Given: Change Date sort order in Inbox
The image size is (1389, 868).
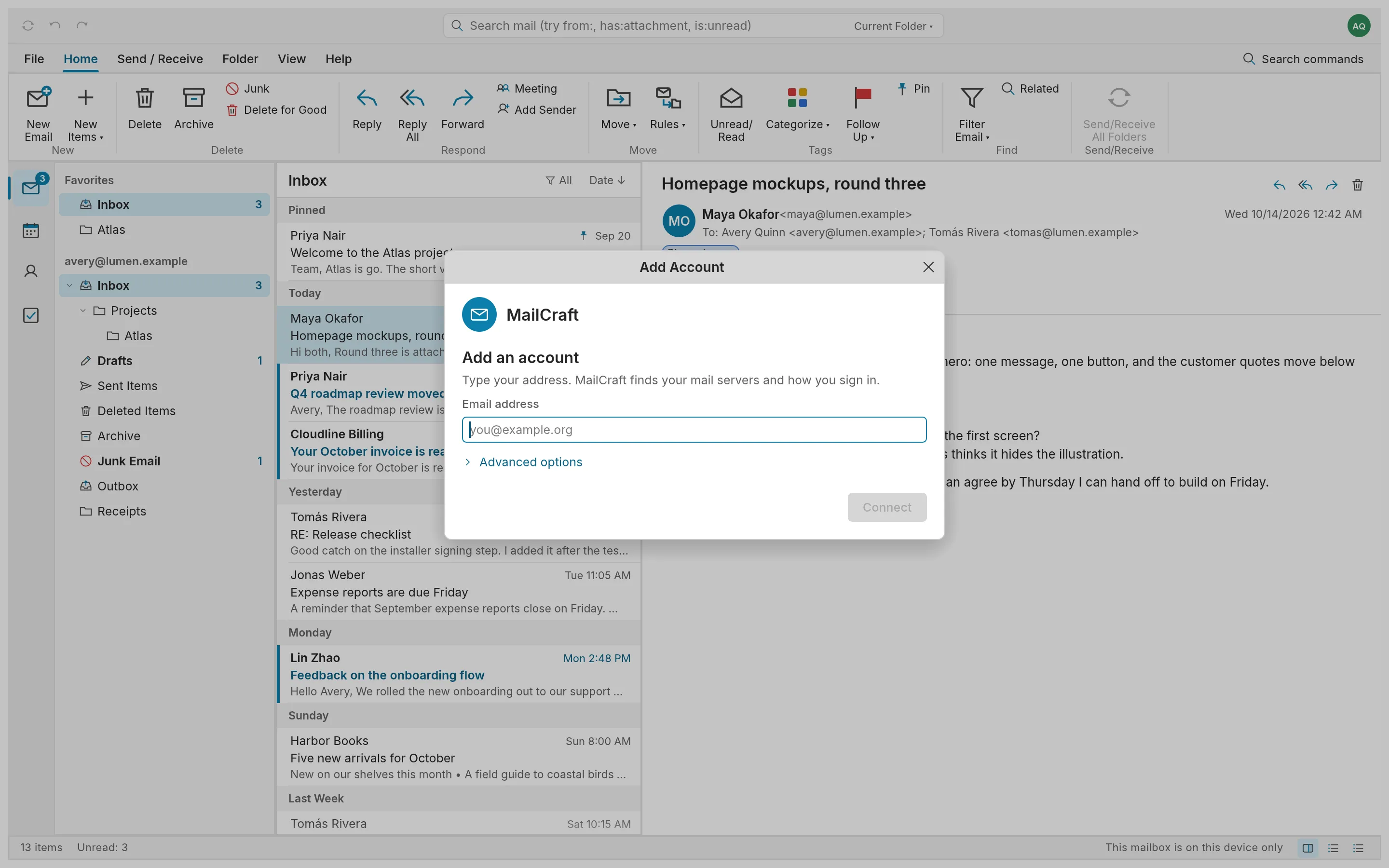Looking at the screenshot, I should point(607,180).
